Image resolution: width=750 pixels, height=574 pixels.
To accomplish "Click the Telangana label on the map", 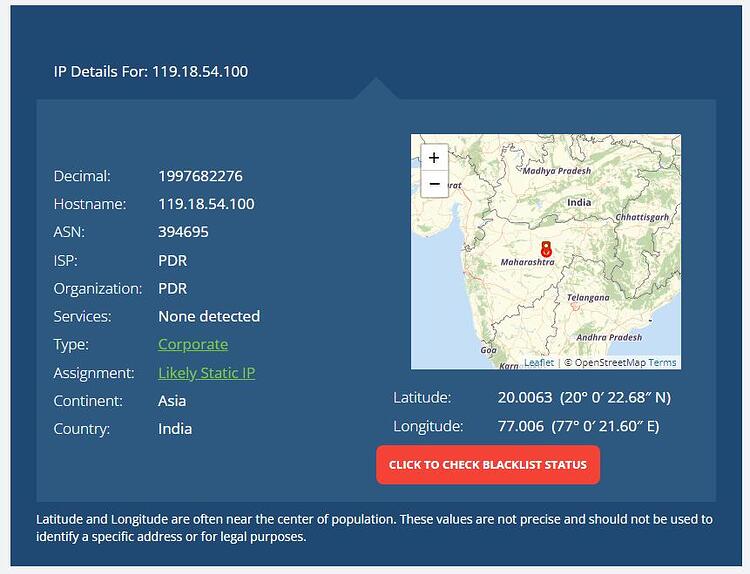I will point(588,298).
